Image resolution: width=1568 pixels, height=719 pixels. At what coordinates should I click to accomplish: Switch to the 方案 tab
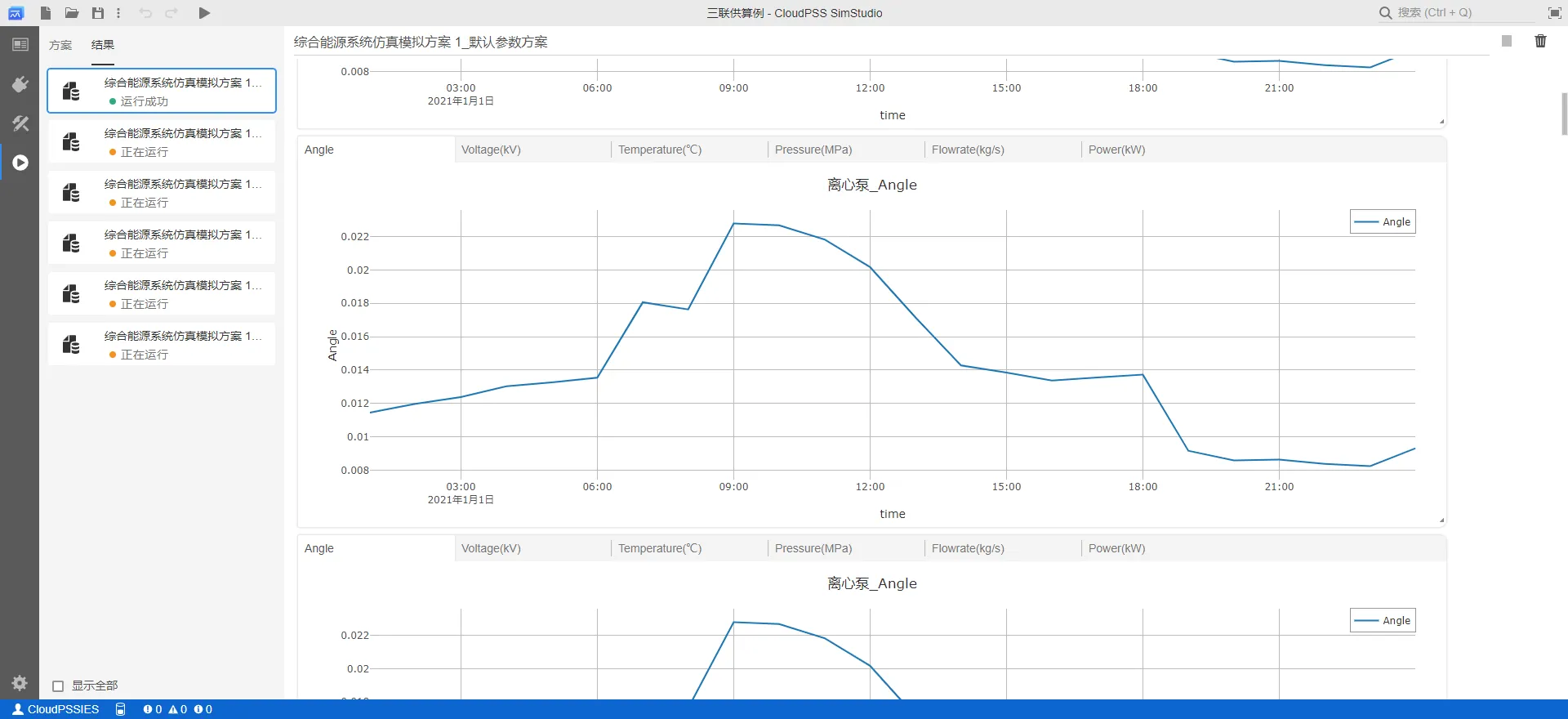pos(60,46)
